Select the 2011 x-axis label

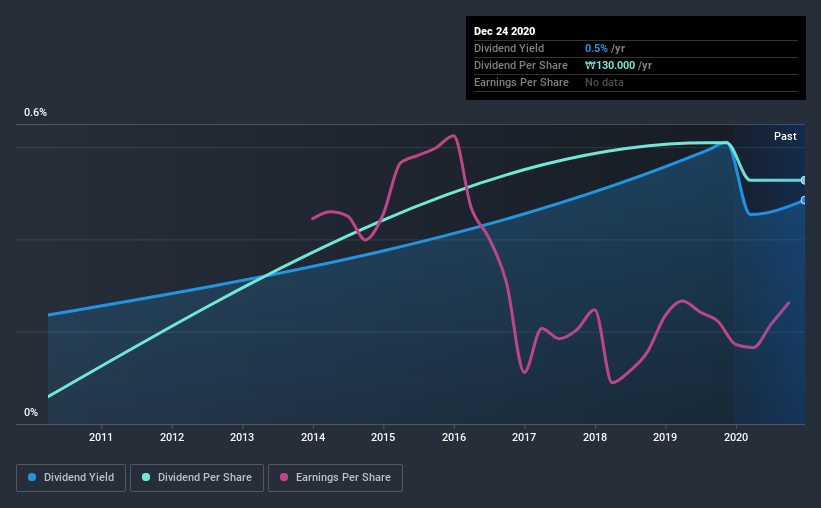point(101,437)
